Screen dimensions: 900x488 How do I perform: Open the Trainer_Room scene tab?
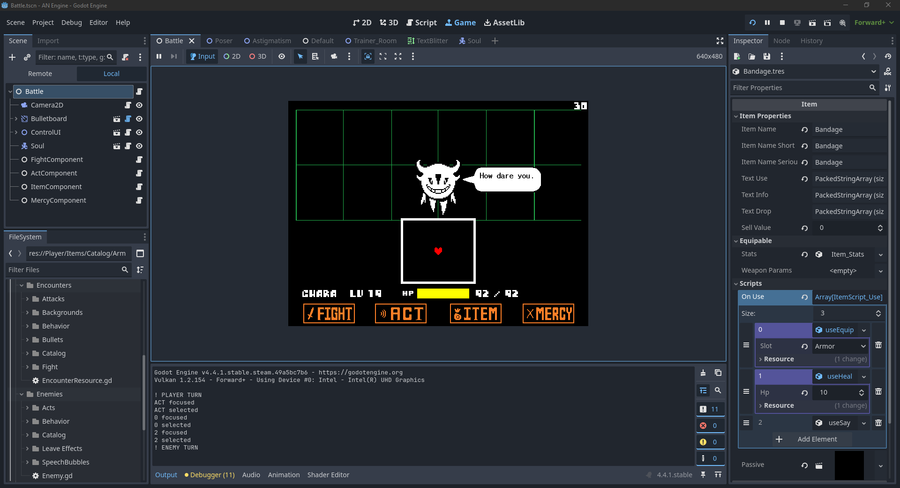pyautogui.click(x=371, y=41)
